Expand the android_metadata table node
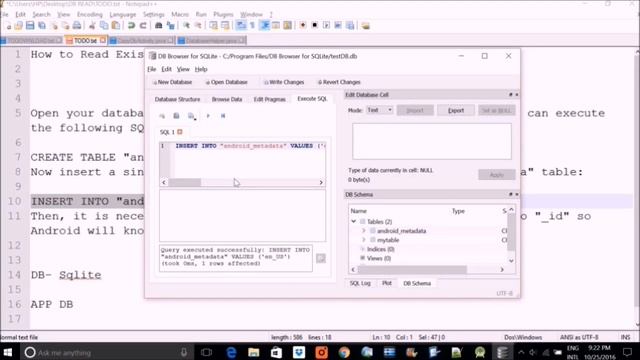 pos(364,231)
